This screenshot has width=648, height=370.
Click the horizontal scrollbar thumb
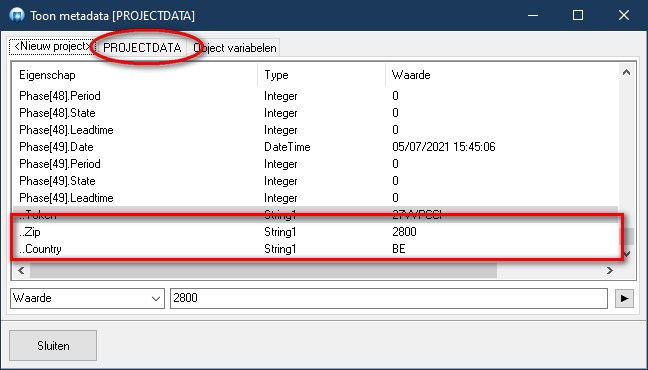click(x=263, y=270)
